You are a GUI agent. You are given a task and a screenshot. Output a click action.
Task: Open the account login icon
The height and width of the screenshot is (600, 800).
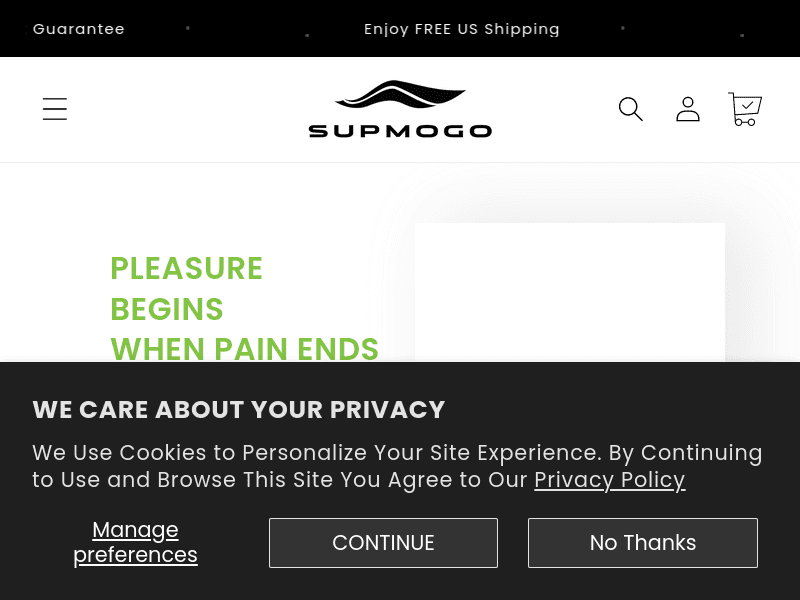(688, 109)
